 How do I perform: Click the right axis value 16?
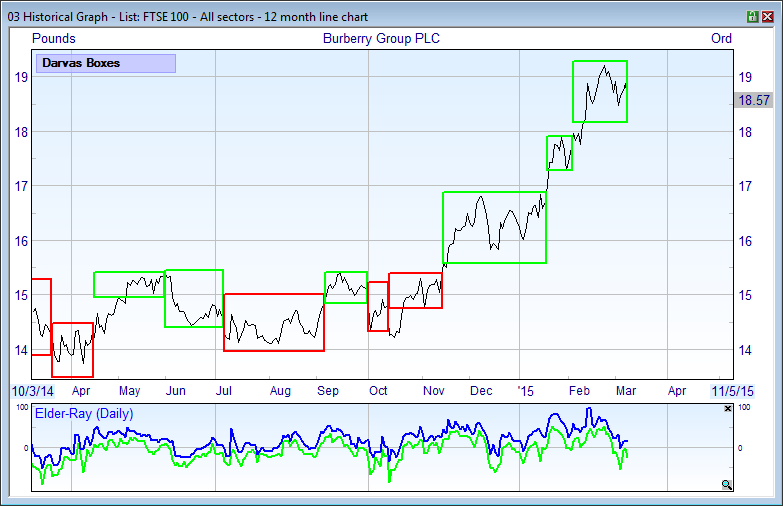[745, 242]
